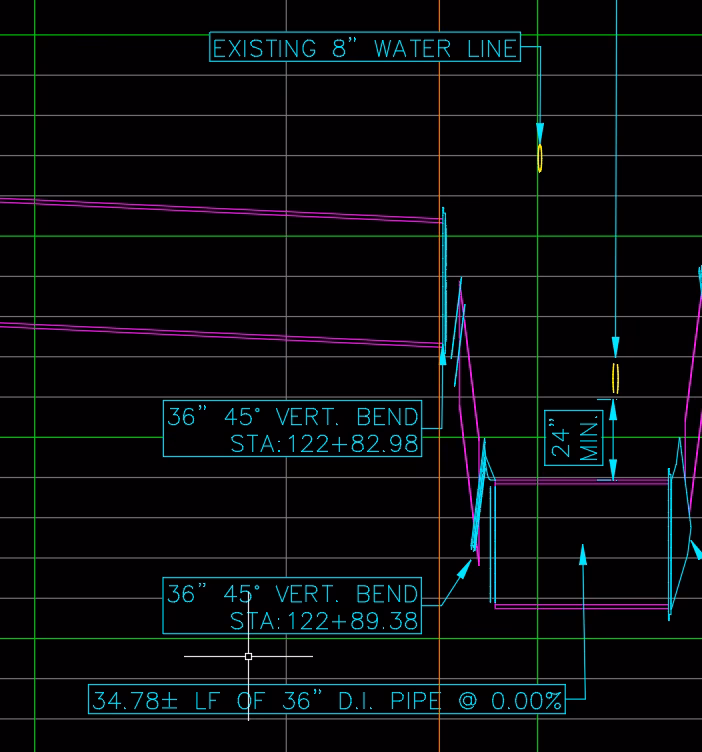Click the crosshair cursor pickbox

click(248, 656)
